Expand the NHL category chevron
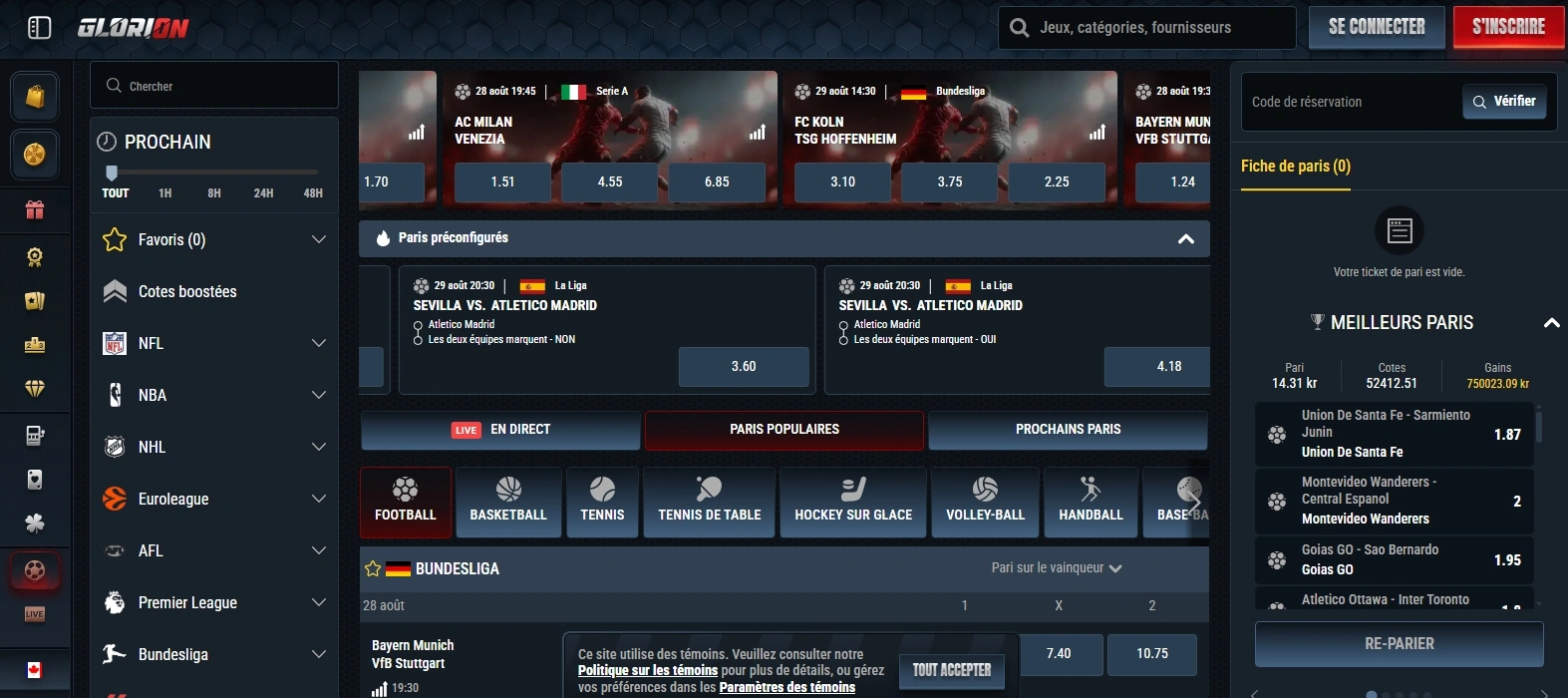1568x698 pixels. click(319, 447)
